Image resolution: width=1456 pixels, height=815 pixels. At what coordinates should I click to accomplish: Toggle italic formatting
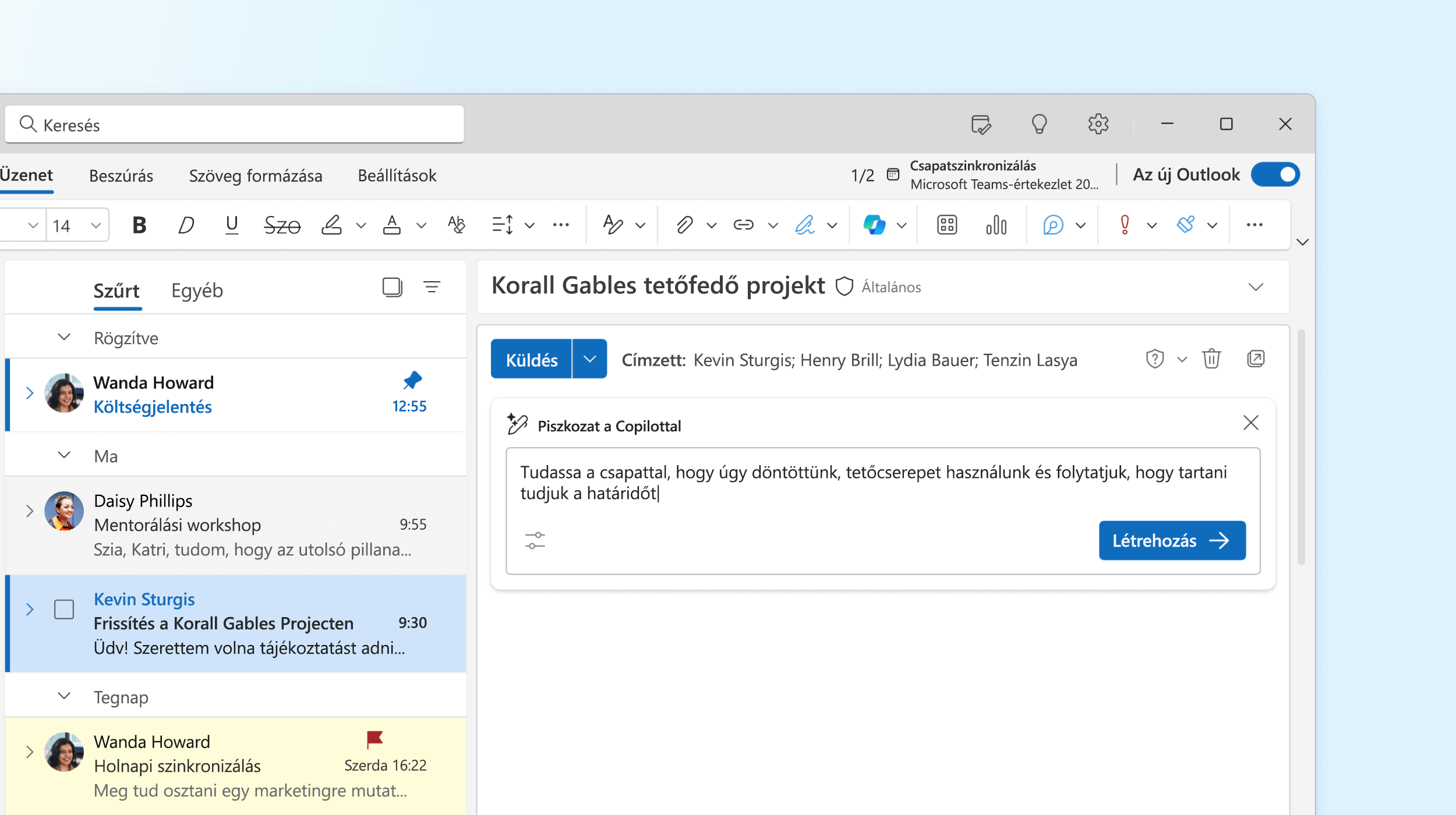pyautogui.click(x=186, y=225)
